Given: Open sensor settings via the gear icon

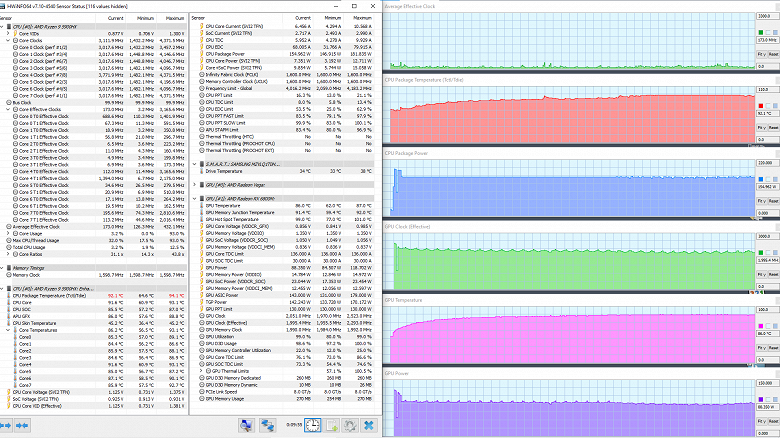Looking at the screenshot, I should [349, 425].
